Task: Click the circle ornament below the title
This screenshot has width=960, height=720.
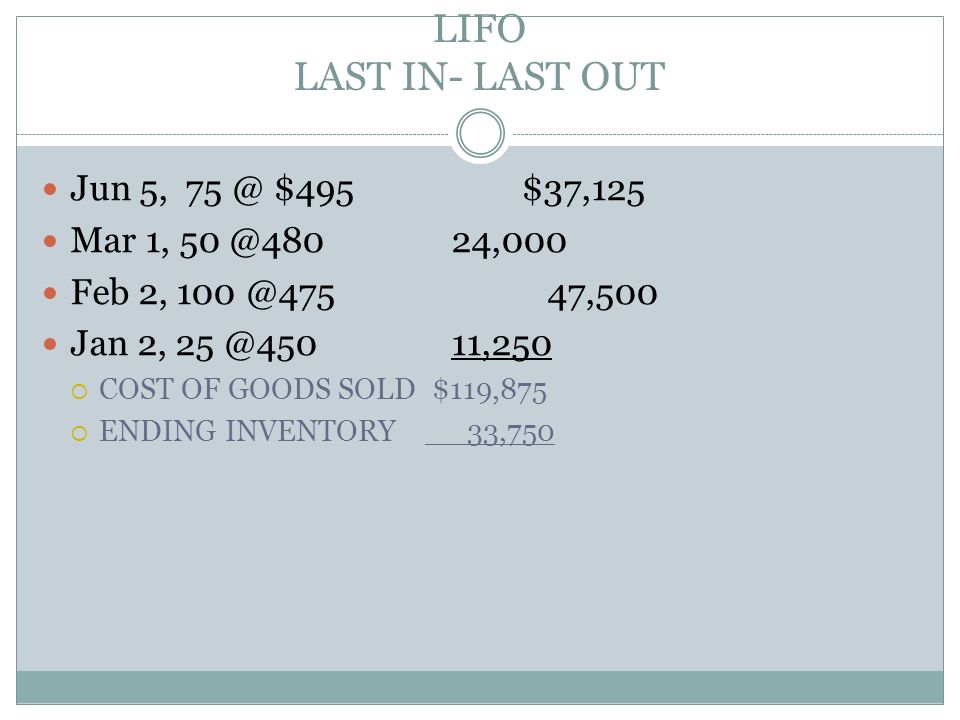Action: pos(481,133)
